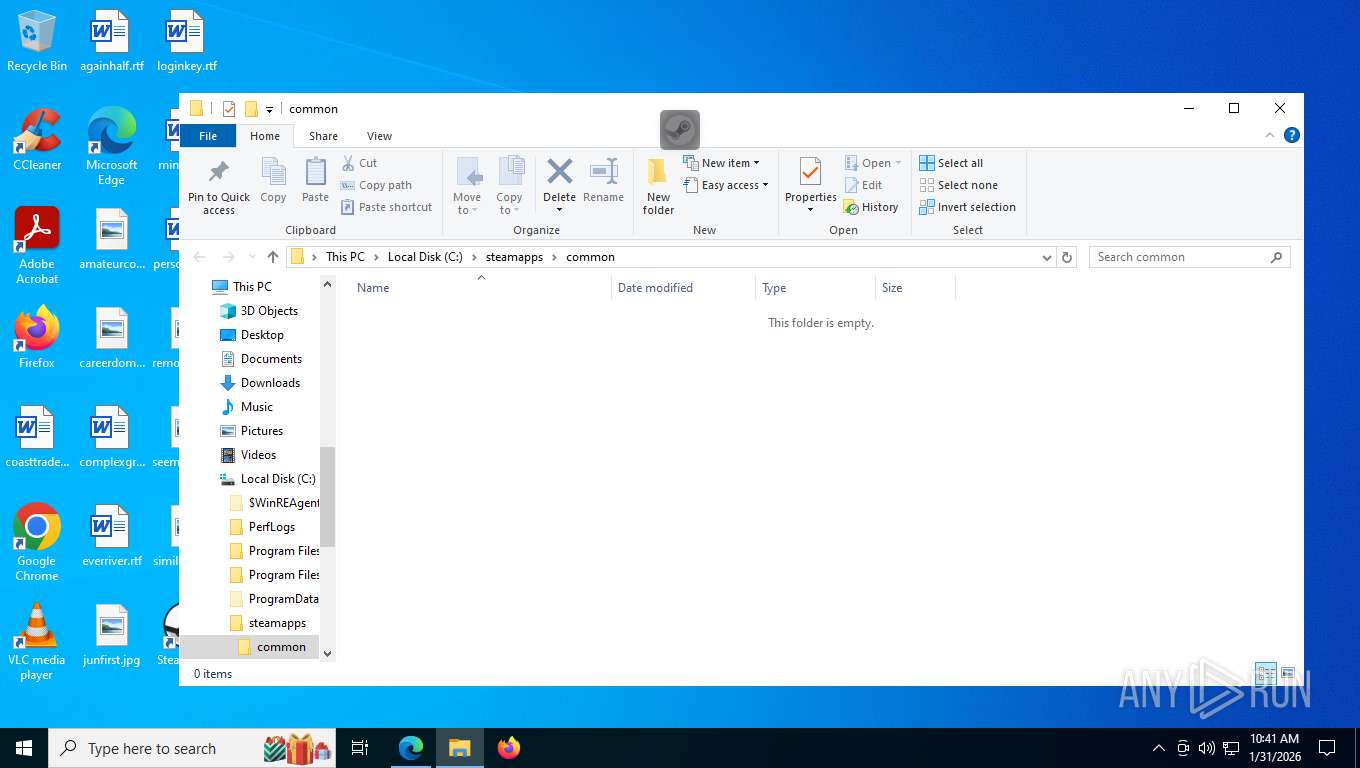
Task: Click New folder icon in title bar toolbar
Action: point(251,109)
